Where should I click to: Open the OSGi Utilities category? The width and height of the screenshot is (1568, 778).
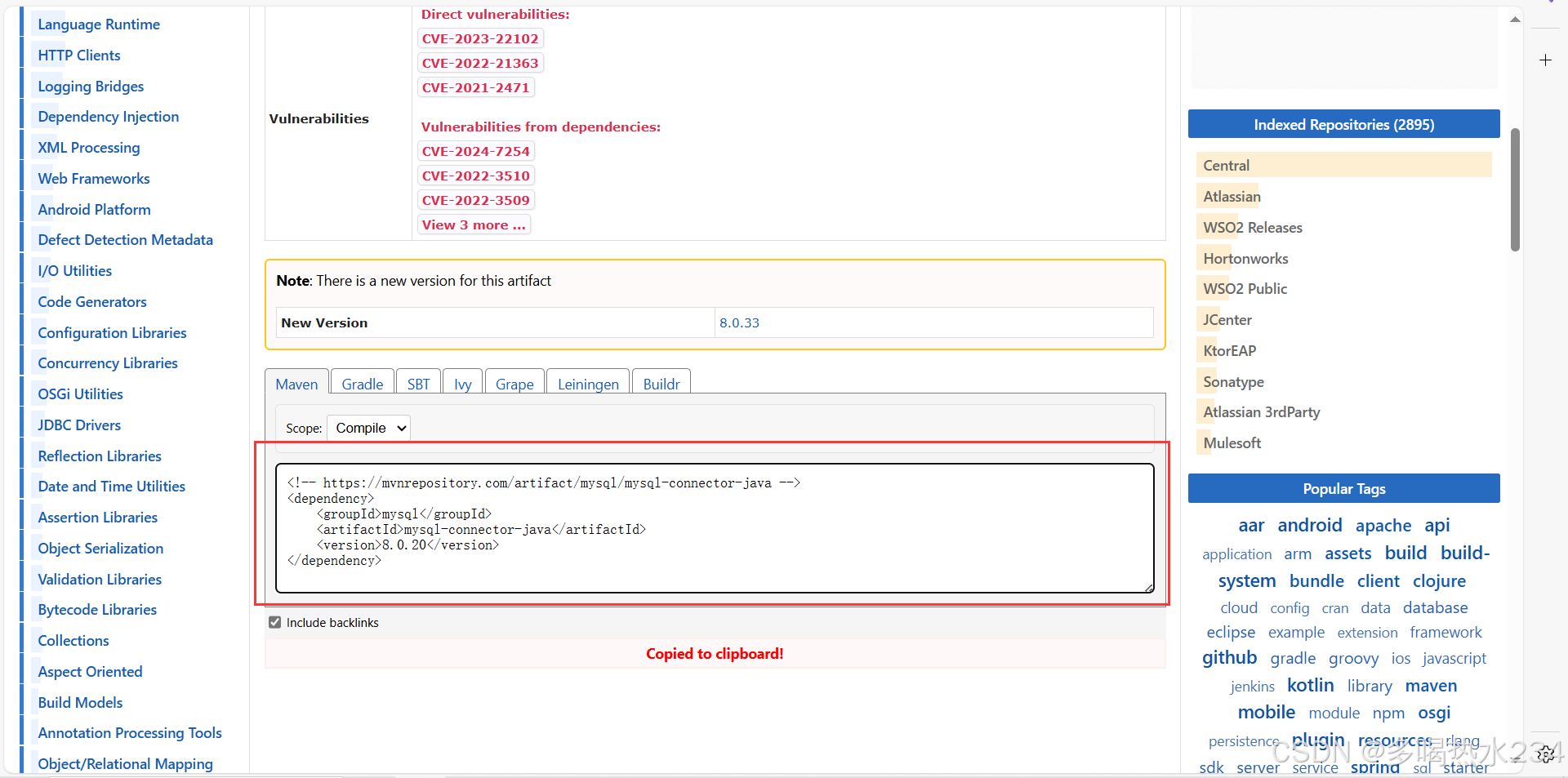80,394
